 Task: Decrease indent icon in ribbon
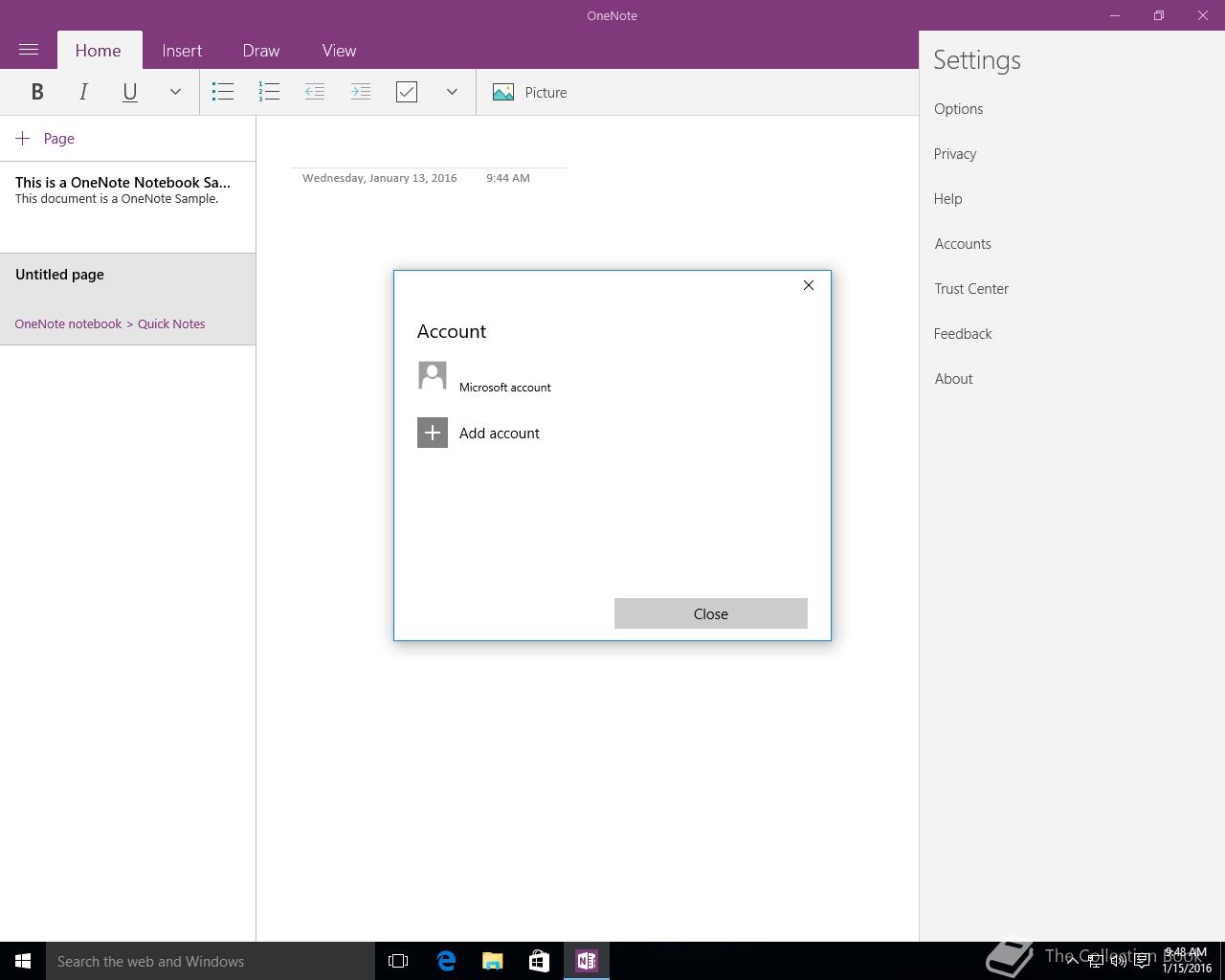[315, 92]
